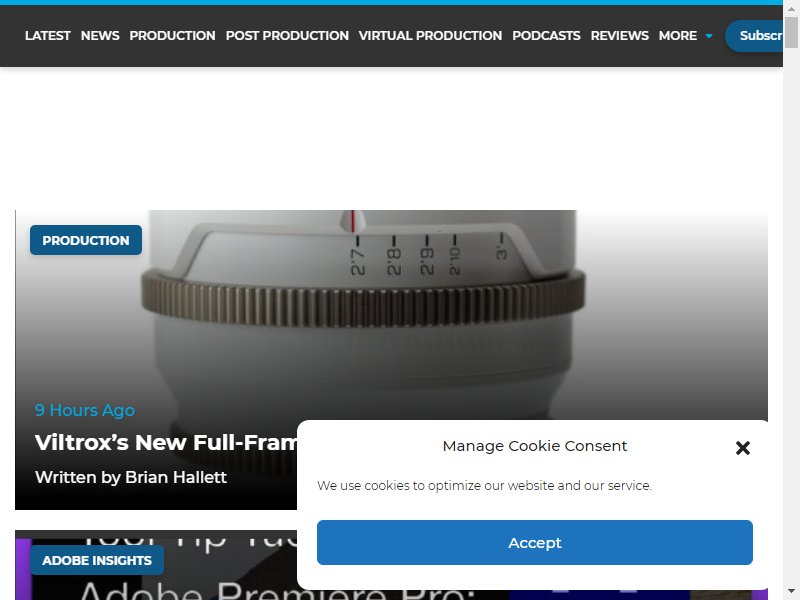Image resolution: width=800 pixels, height=600 pixels.
Task: Click the 9 Hours Ago timestamp
Action: point(85,410)
